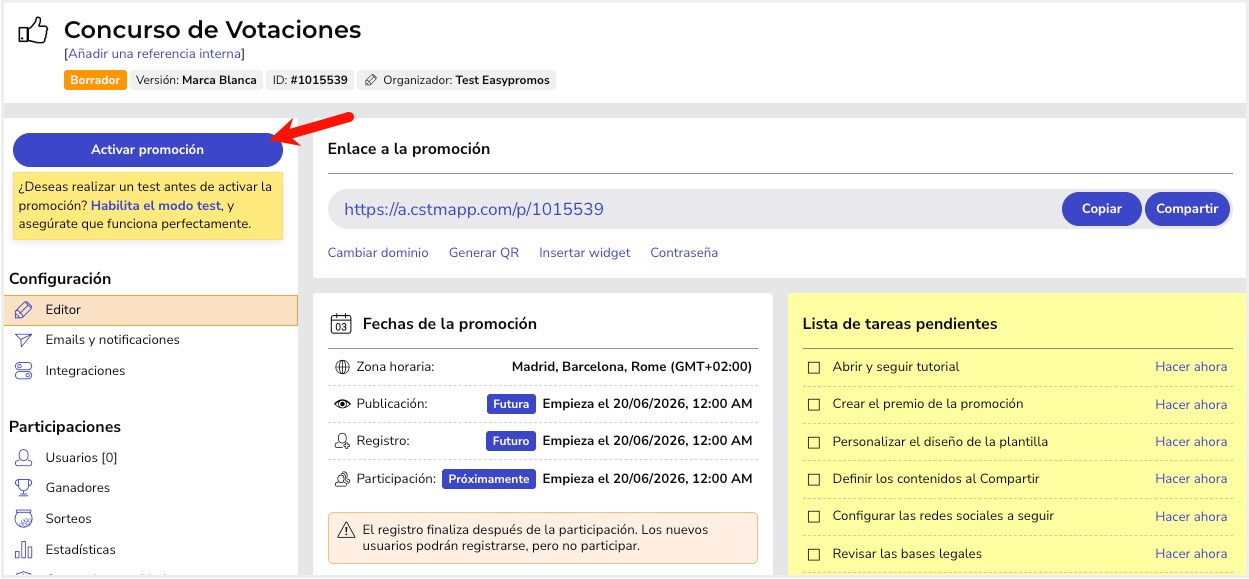This screenshot has width=1249, height=579.
Task: Click Añadir una referencia interna link
Action: coord(154,54)
